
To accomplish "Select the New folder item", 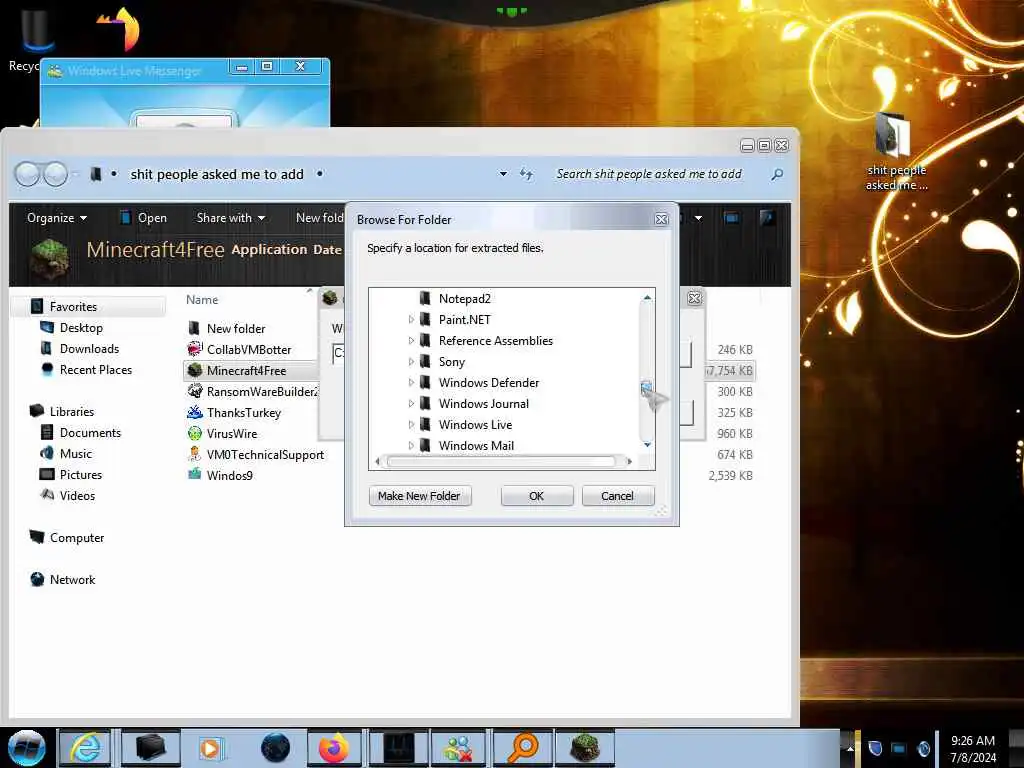I will coord(236,328).
